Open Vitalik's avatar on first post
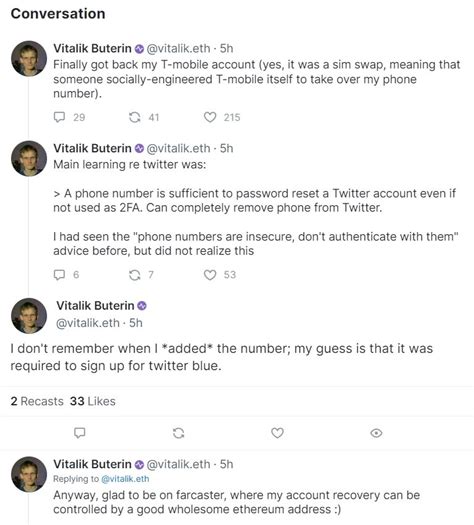Screen dimensions: 474x525 [29, 59]
